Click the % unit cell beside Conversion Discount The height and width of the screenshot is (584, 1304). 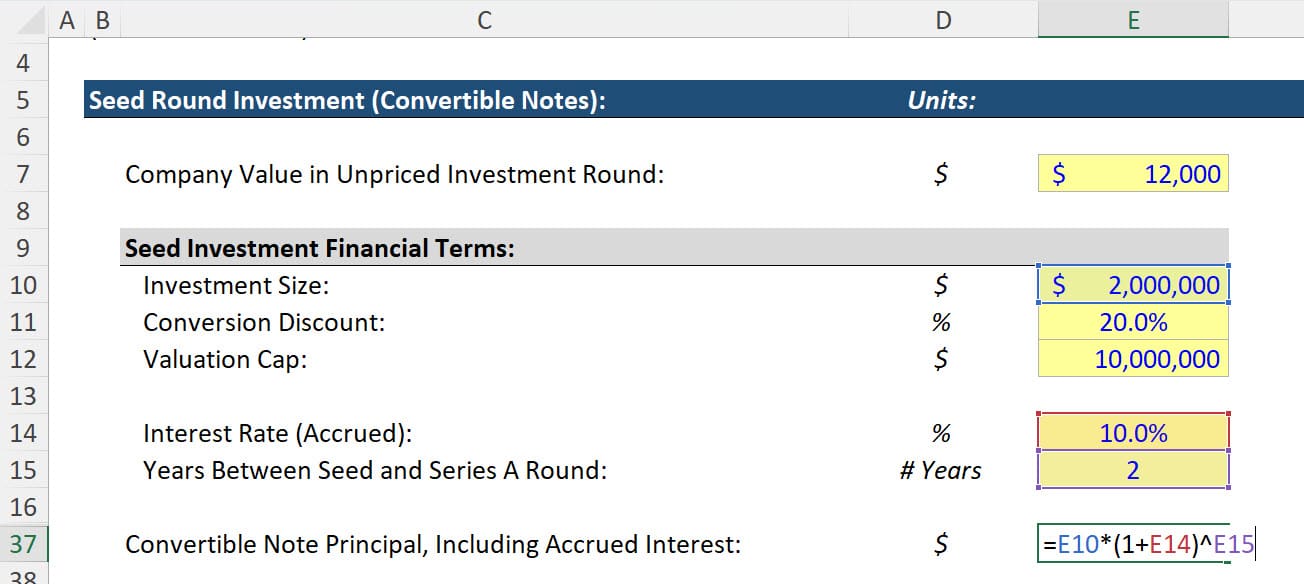(941, 321)
